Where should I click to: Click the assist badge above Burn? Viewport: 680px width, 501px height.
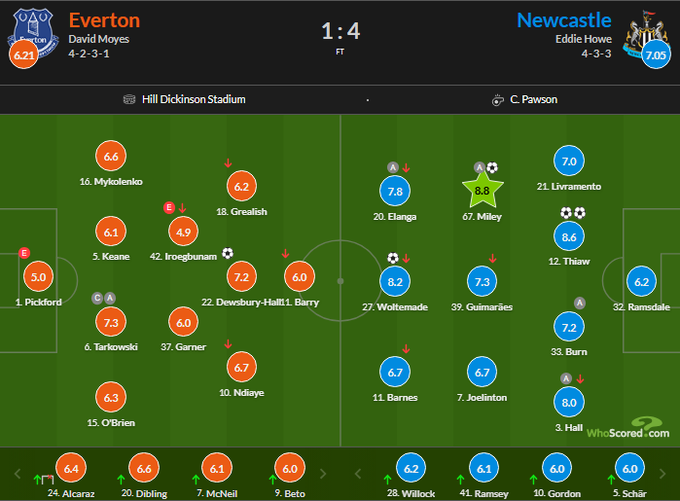[578, 303]
